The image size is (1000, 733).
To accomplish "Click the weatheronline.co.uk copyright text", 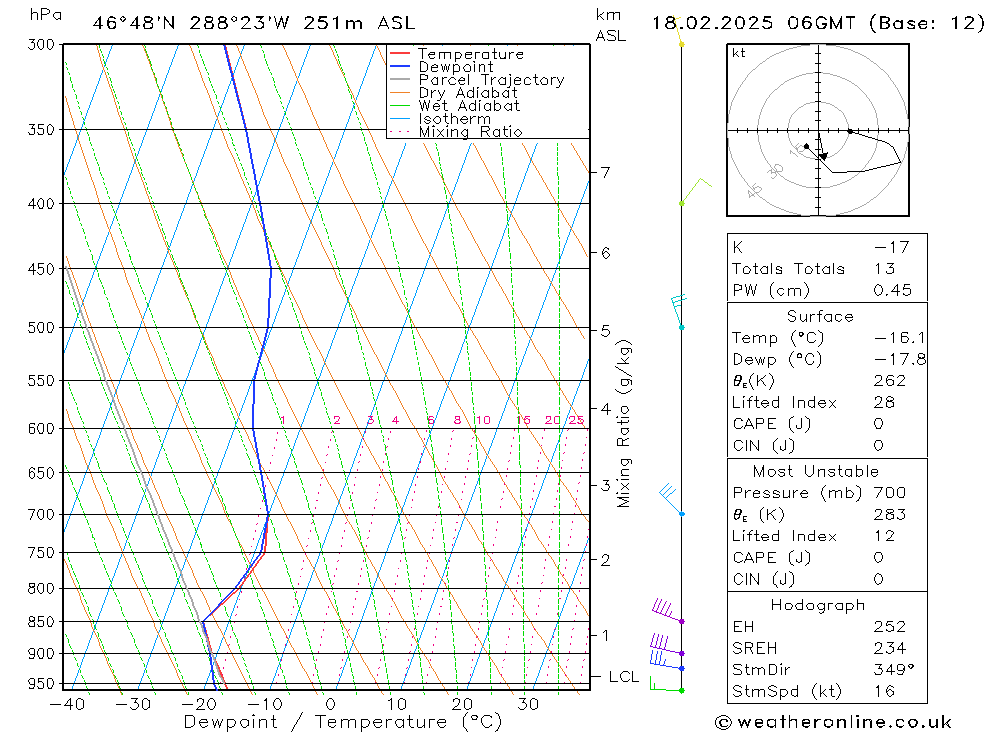I will 834,722.
